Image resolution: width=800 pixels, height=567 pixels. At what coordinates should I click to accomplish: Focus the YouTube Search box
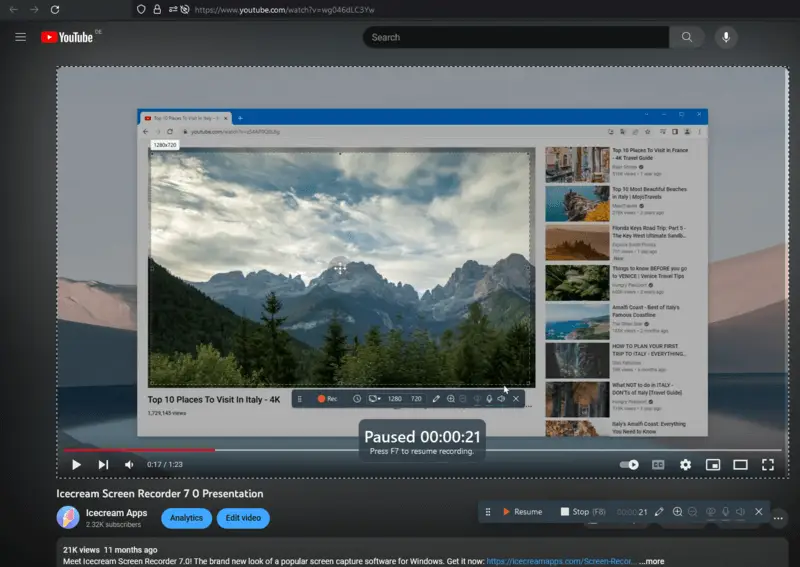click(x=516, y=37)
